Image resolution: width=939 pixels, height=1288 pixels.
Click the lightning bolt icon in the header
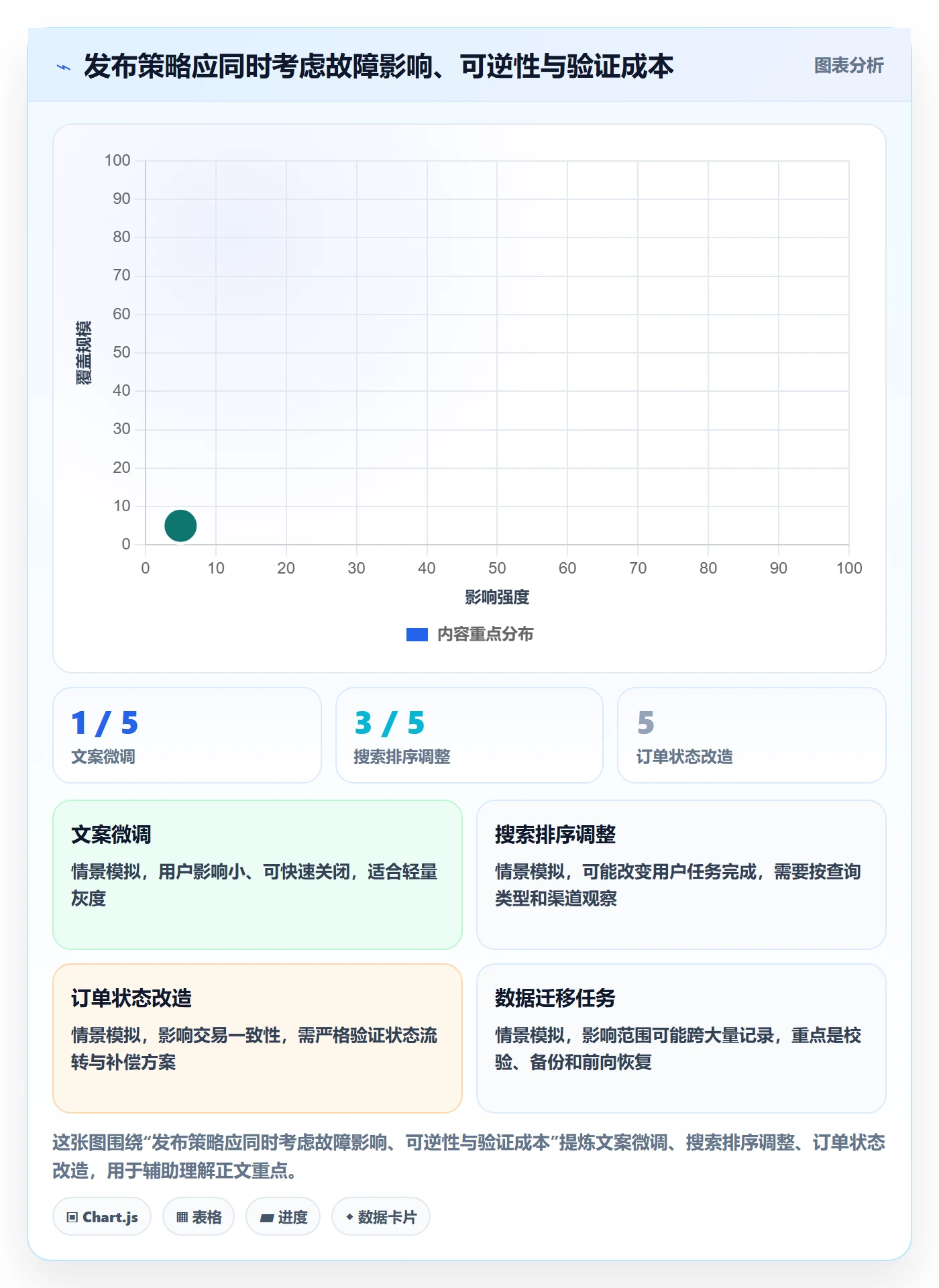click(64, 67)
